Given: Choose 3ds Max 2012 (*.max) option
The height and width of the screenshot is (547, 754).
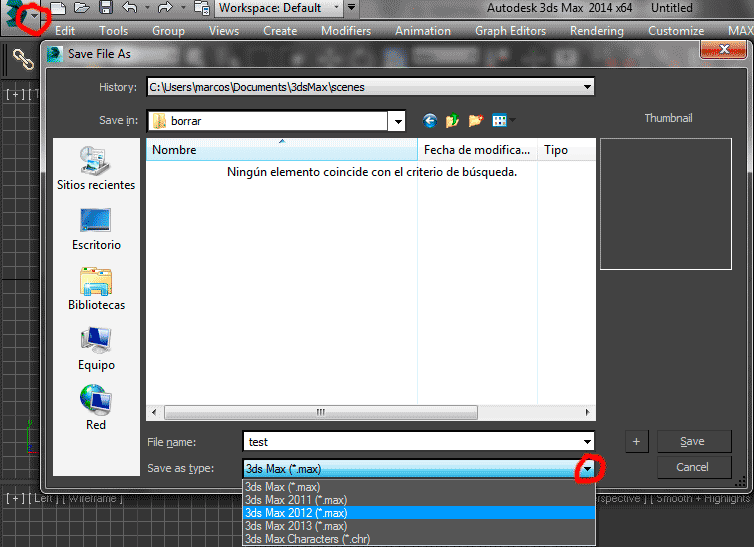Looking at the screenshot, I should pyautogui.click(x=419, y=513).
